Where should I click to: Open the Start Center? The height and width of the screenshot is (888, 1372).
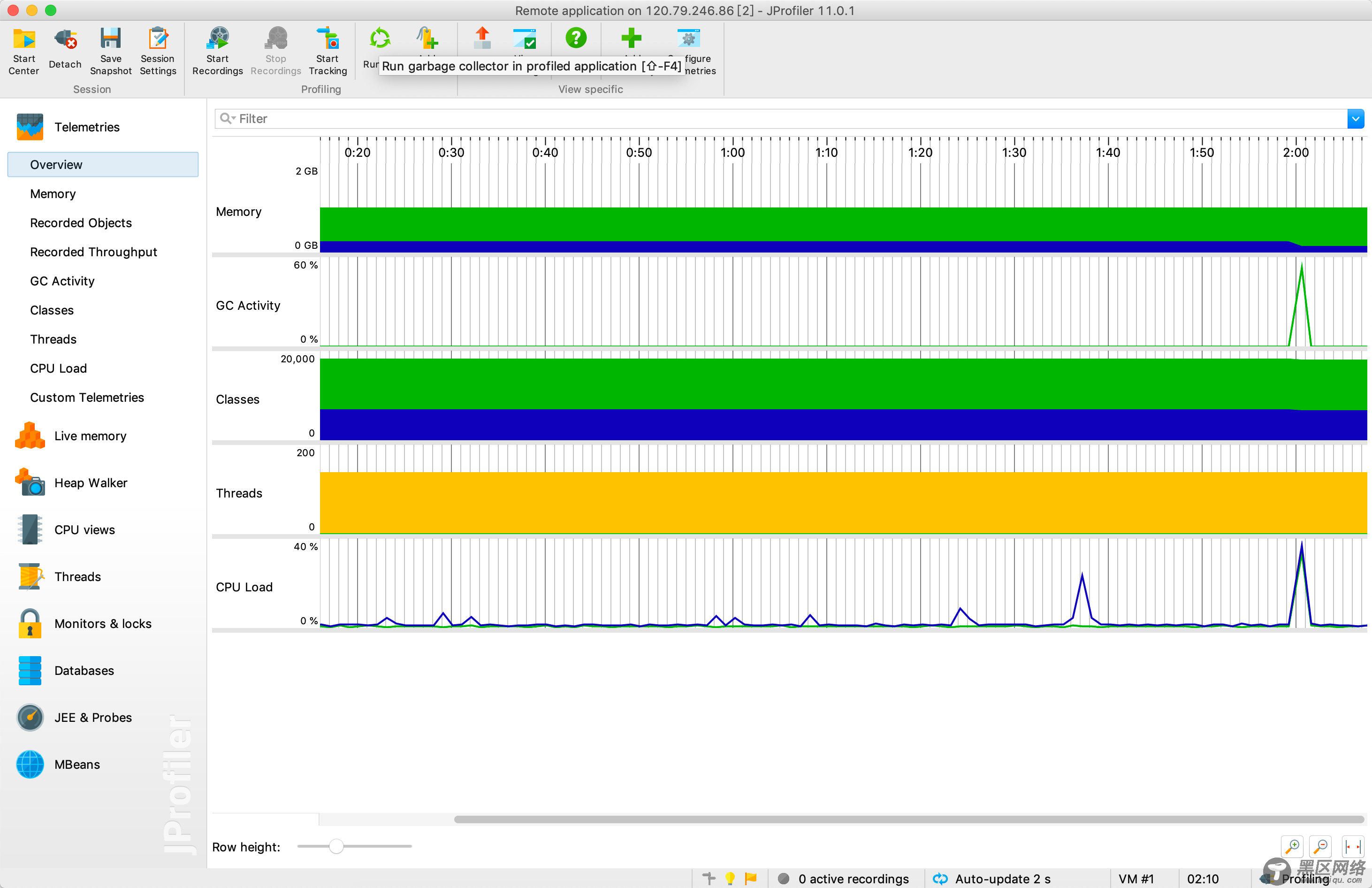[x=23, y=51]
